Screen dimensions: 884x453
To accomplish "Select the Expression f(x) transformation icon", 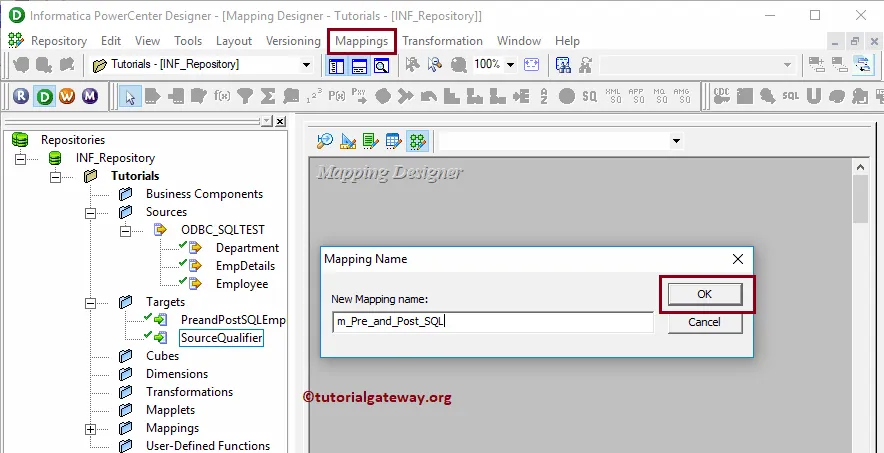I will point(222,96).
